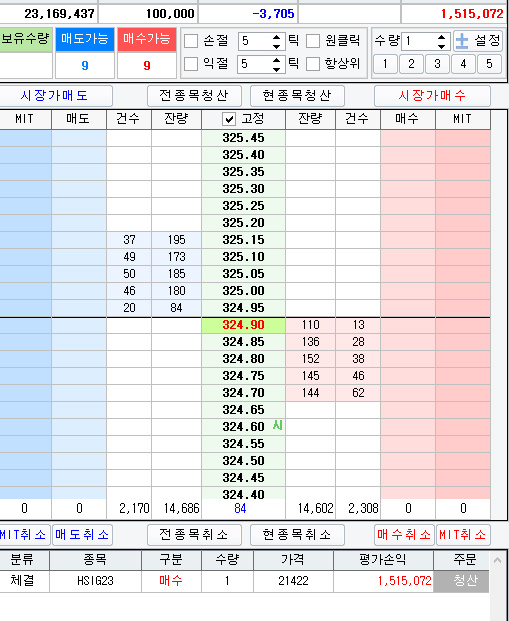The width and height of the screenshot is (509, 621).
Task: Increase 익절 tick value with up arrow
Action: pyautogui.click(x=276, y=60)
